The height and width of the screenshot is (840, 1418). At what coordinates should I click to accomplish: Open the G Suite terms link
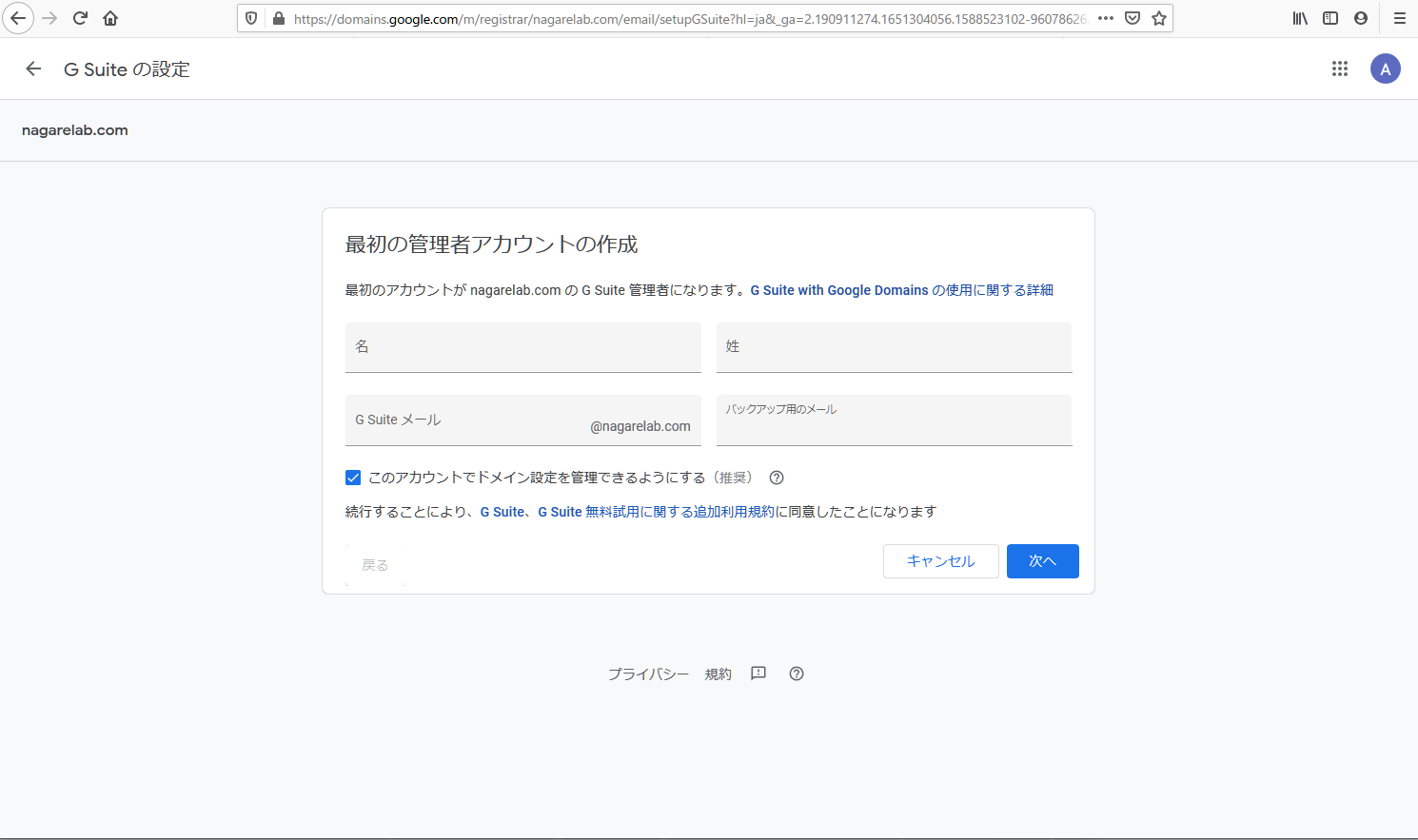[x=502, y=512]
